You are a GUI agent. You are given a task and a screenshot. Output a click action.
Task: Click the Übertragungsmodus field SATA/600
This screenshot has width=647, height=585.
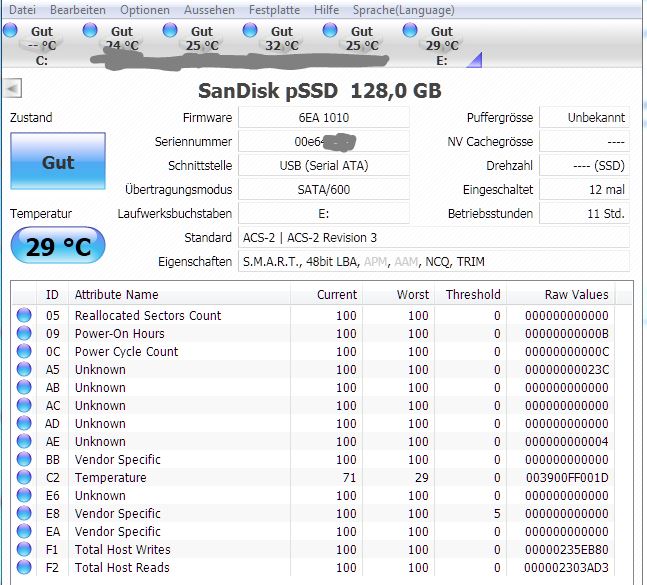point(324,189)
